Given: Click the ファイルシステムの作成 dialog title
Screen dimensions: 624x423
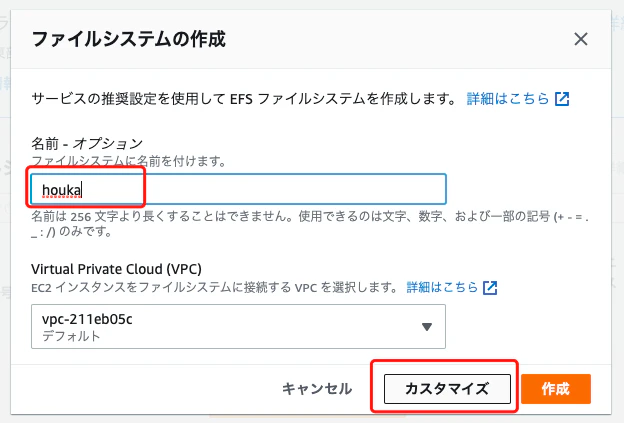Looking at the screenshot, I should [129, 39].
